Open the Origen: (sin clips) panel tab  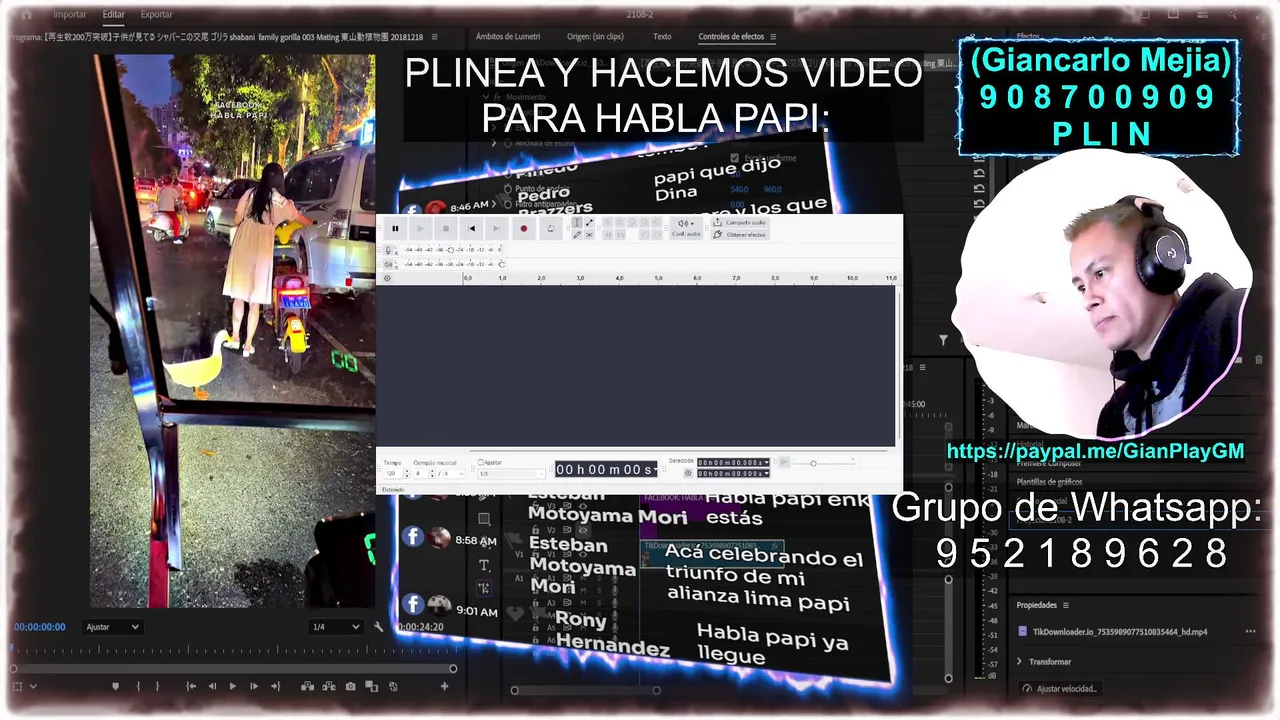595,37
